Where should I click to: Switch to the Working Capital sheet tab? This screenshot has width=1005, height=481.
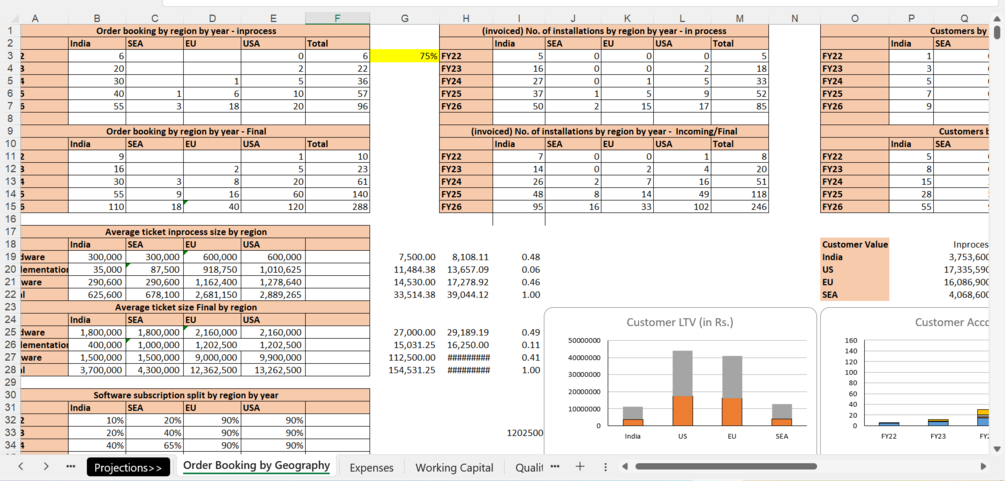(x=454, y=468)
